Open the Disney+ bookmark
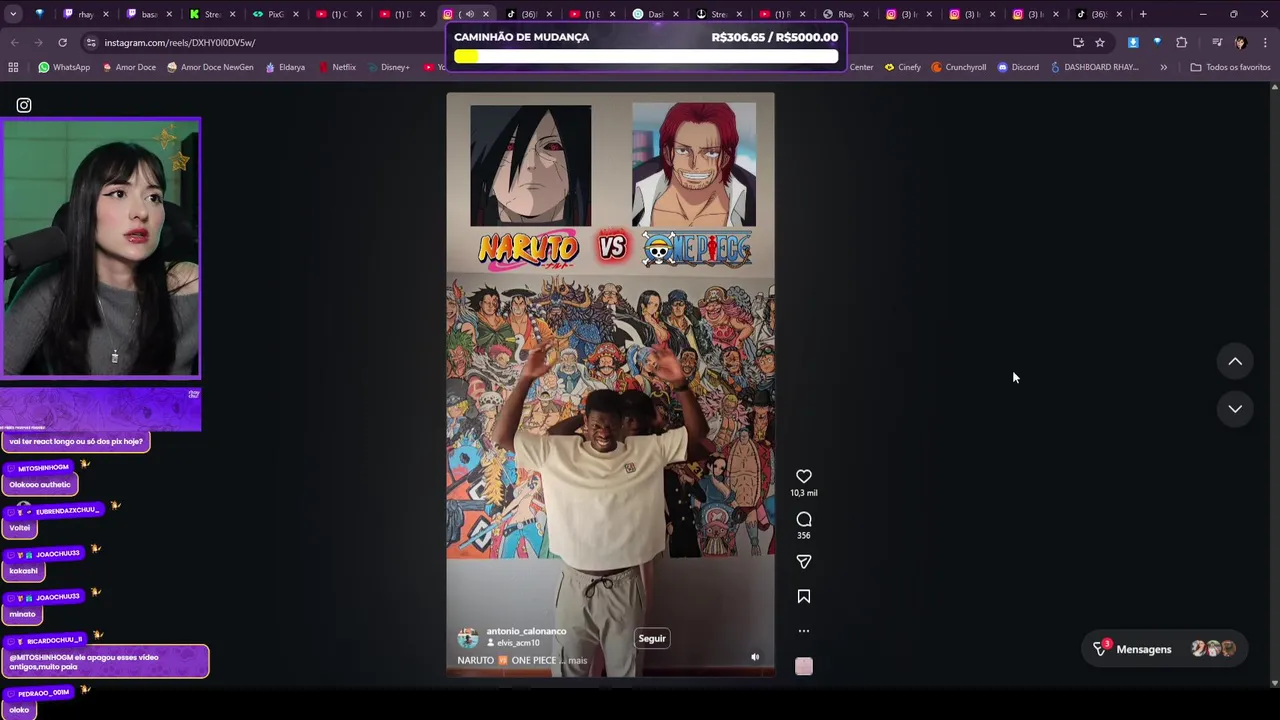The width and height of the screenshot is (1280, 720). [388, 67]
